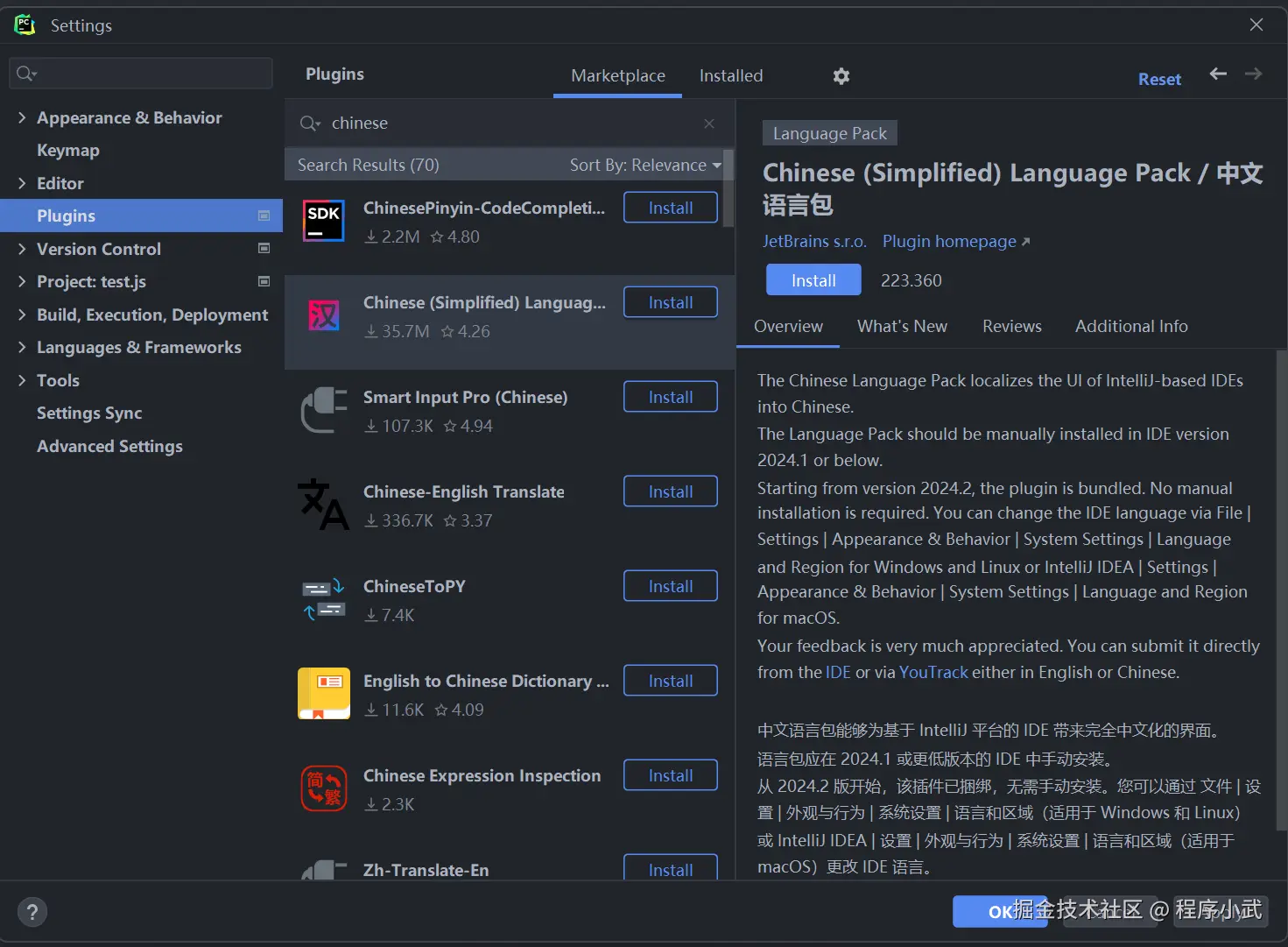Image resolution: width=1288 pixels, height=947 pixels.
Task: Expand the Tools settings node
Action: coord(22,380)
